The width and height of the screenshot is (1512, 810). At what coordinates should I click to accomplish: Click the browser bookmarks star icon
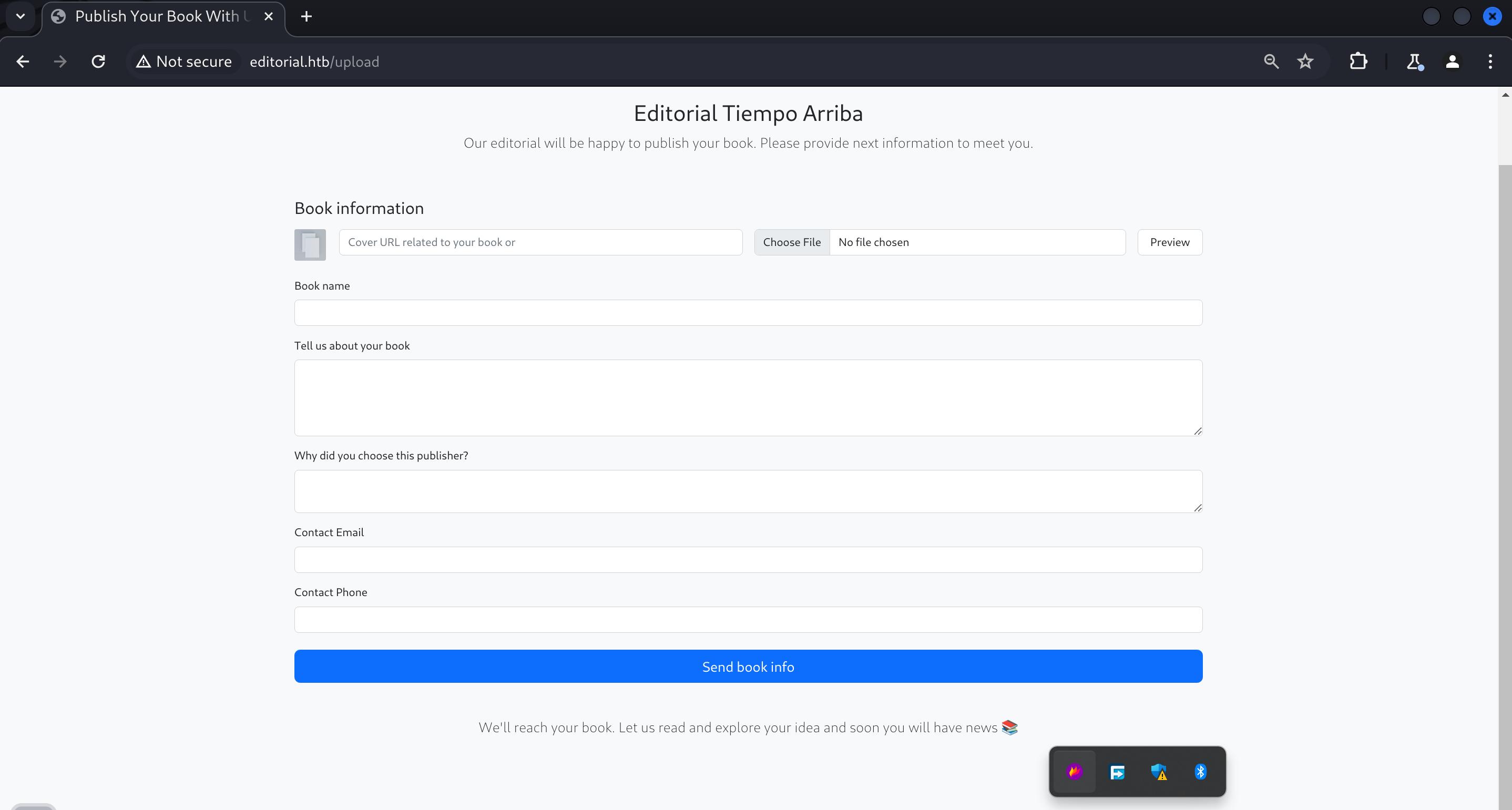[x=1307, y=62]
